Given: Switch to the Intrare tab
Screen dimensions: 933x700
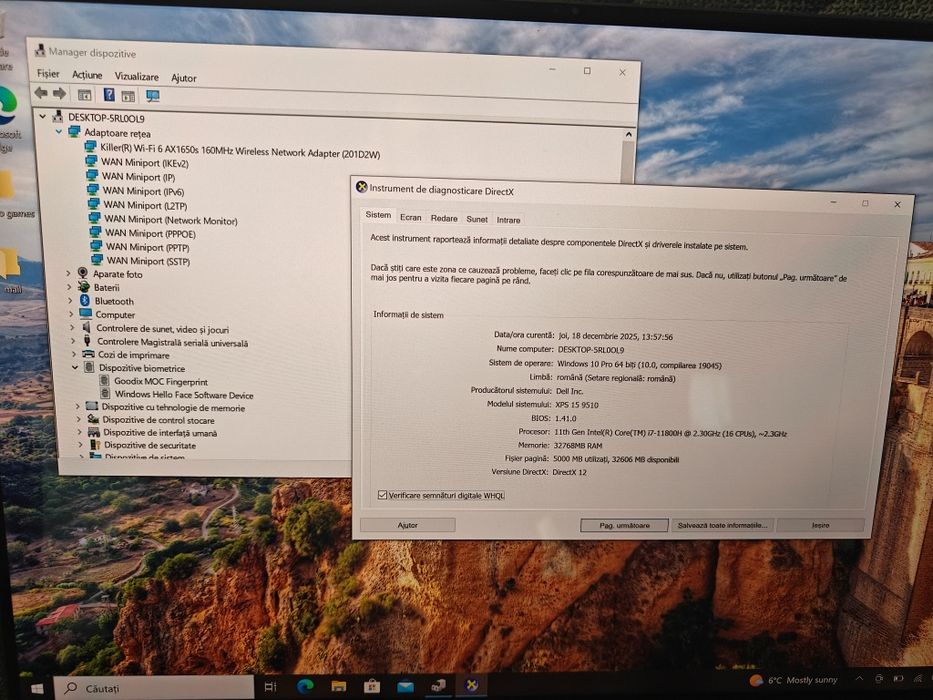Looking at the screenshot, I should point(508,220).
